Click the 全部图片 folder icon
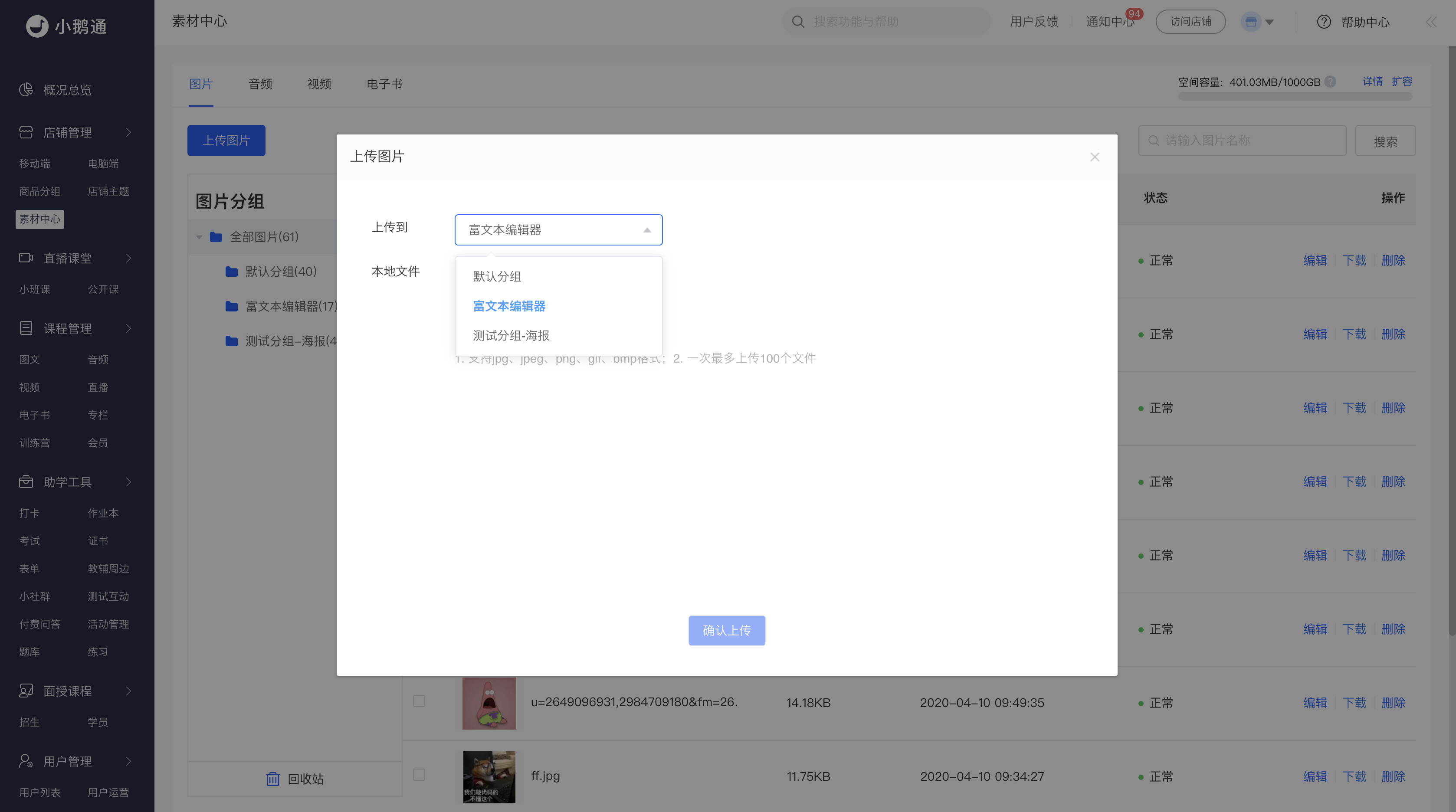Screen dimensions: 1456x812 click(216, 237)
